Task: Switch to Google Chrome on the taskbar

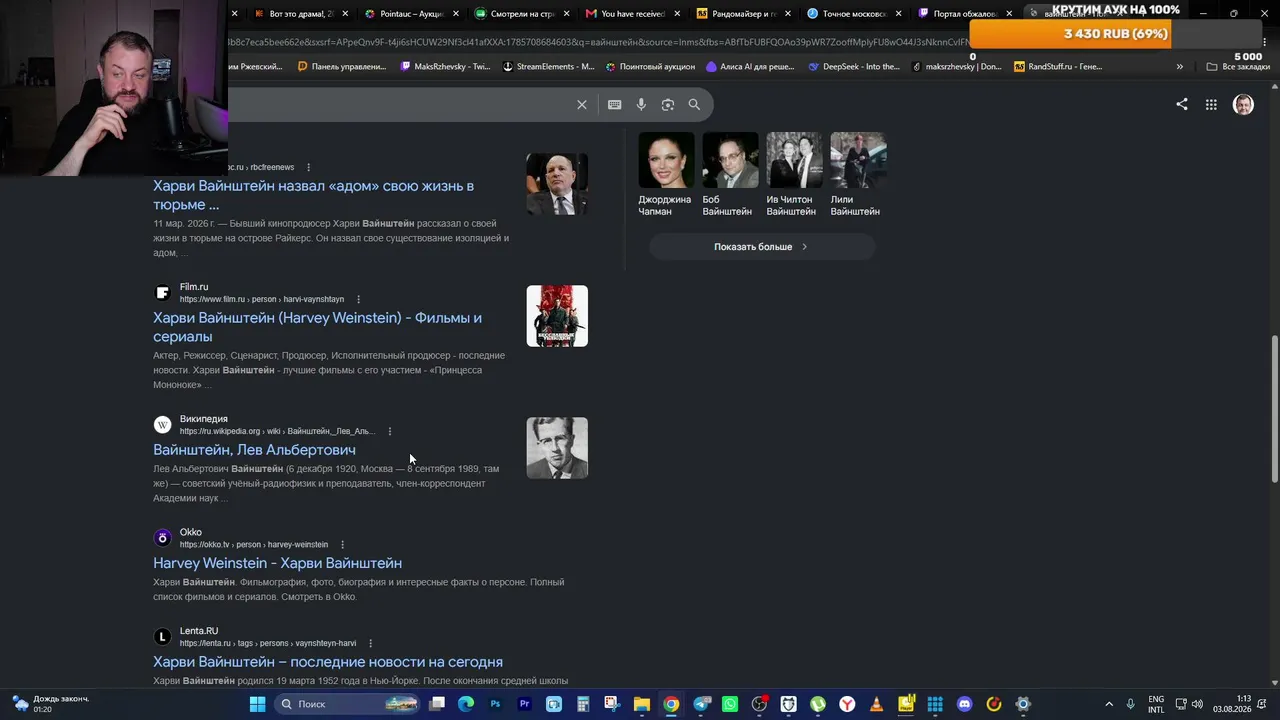Action: pyautogui.click(x=671, y=704)
